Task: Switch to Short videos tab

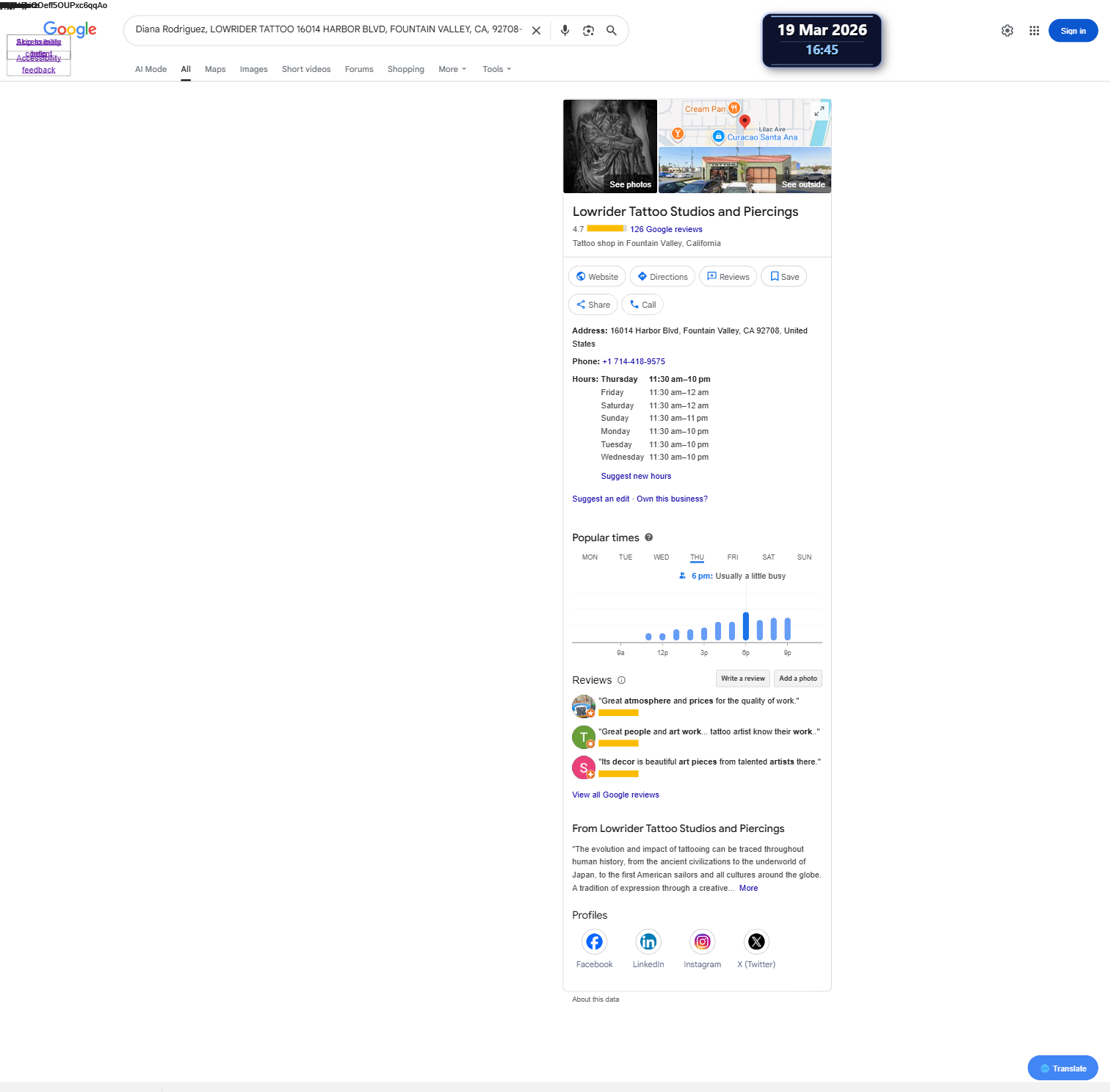Action: (306, 69)
